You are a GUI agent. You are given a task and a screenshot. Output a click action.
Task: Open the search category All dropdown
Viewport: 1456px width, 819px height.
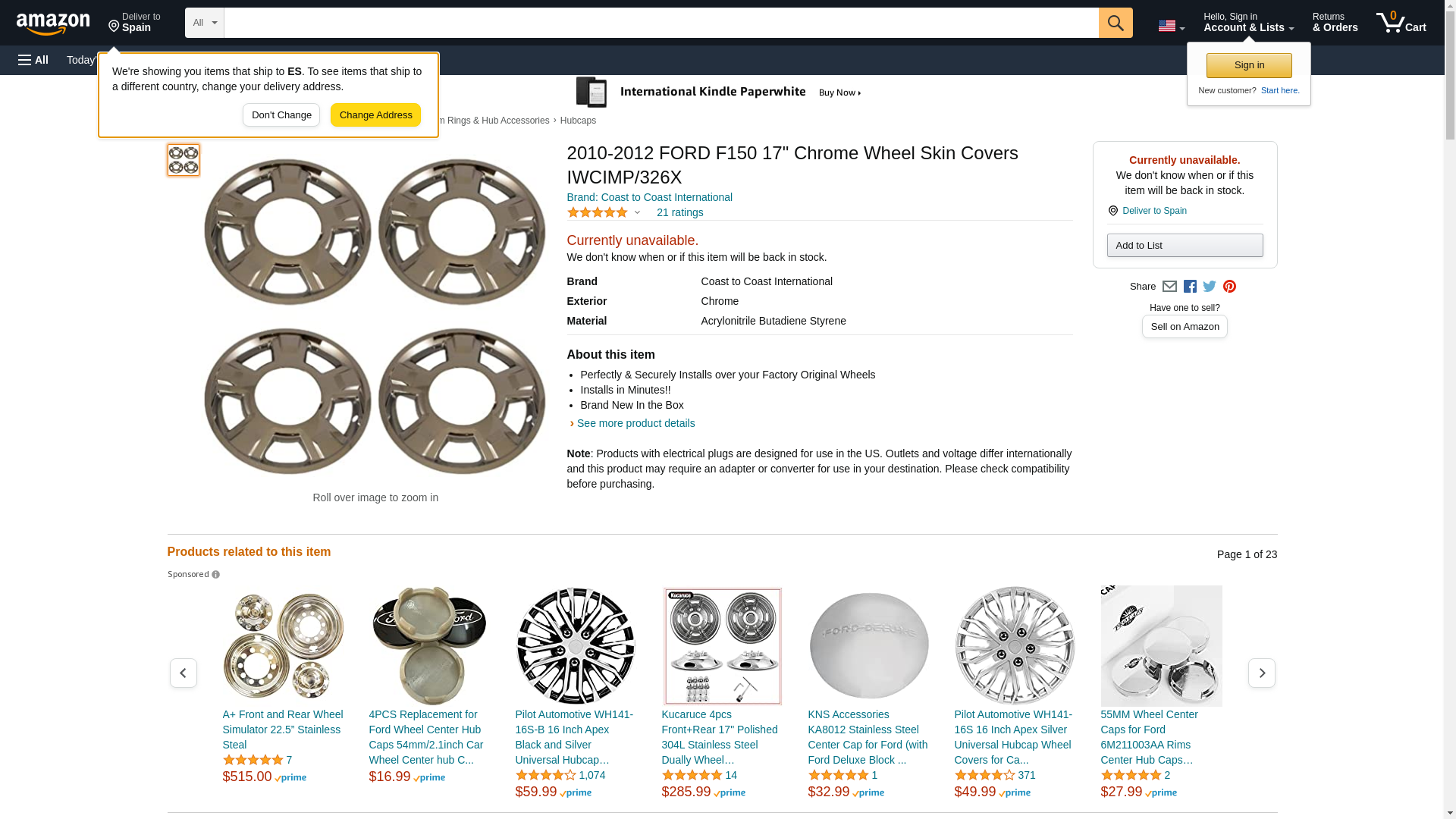204,23
